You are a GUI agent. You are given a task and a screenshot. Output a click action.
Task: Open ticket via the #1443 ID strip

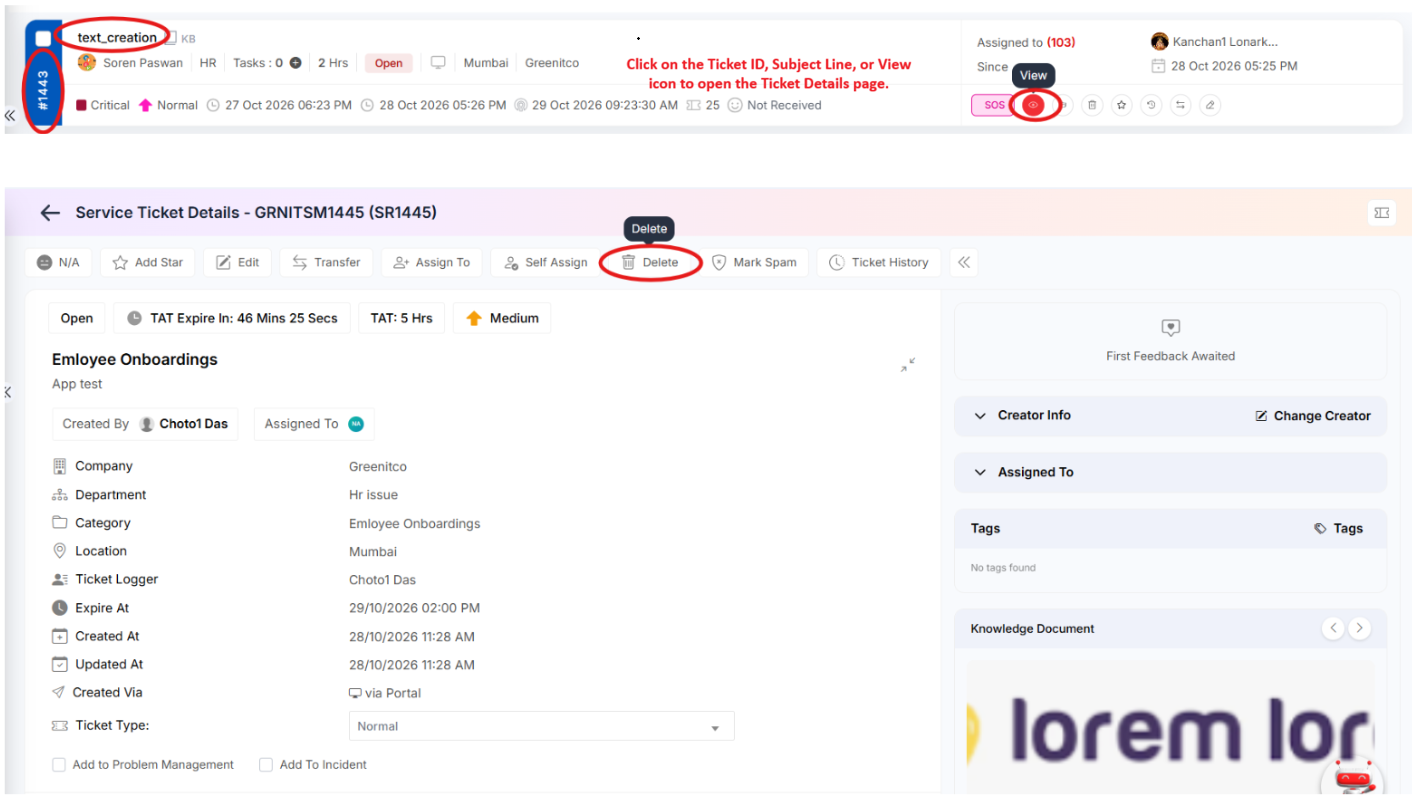44,89
